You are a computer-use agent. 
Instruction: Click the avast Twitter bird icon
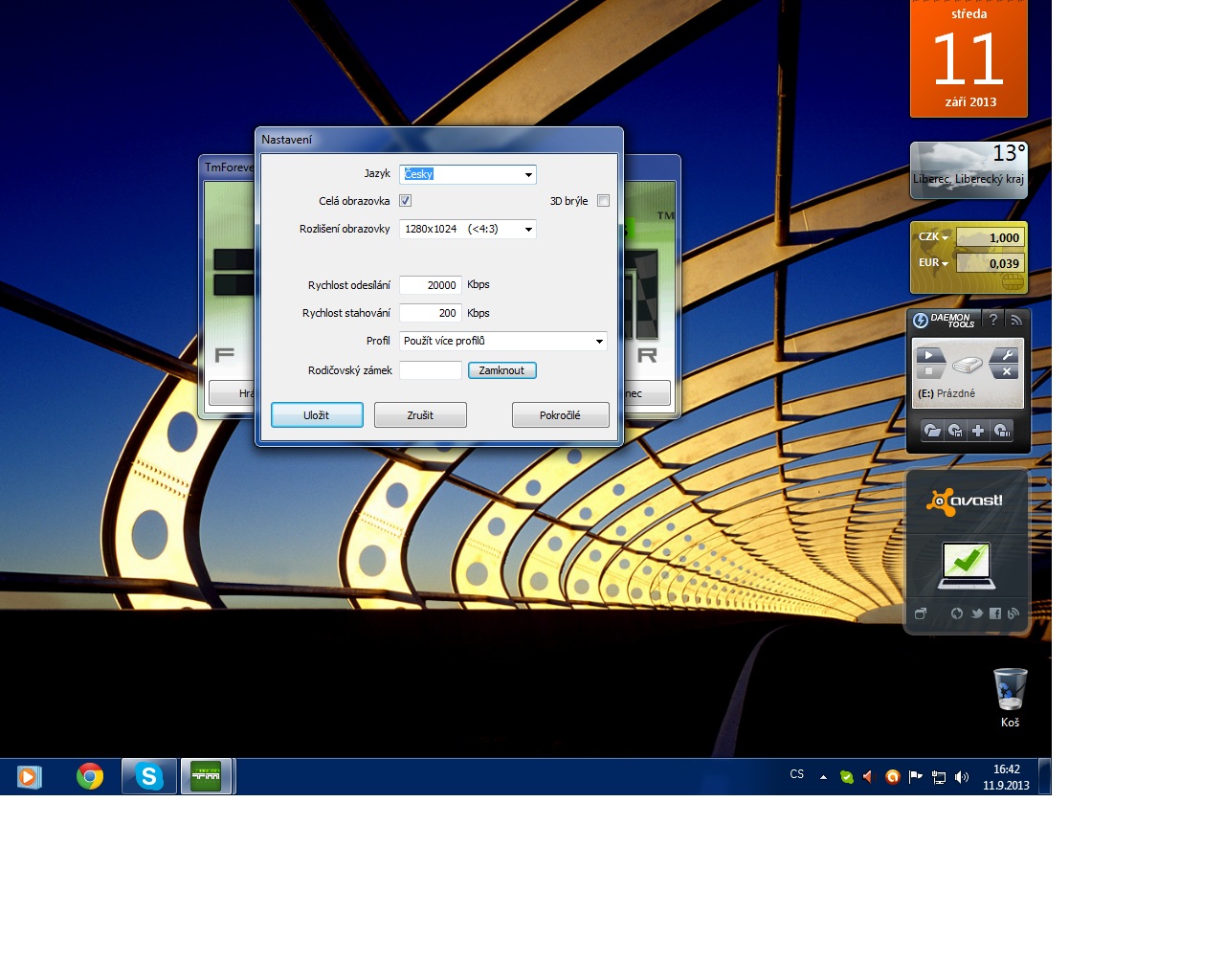(x=977, y=613)
